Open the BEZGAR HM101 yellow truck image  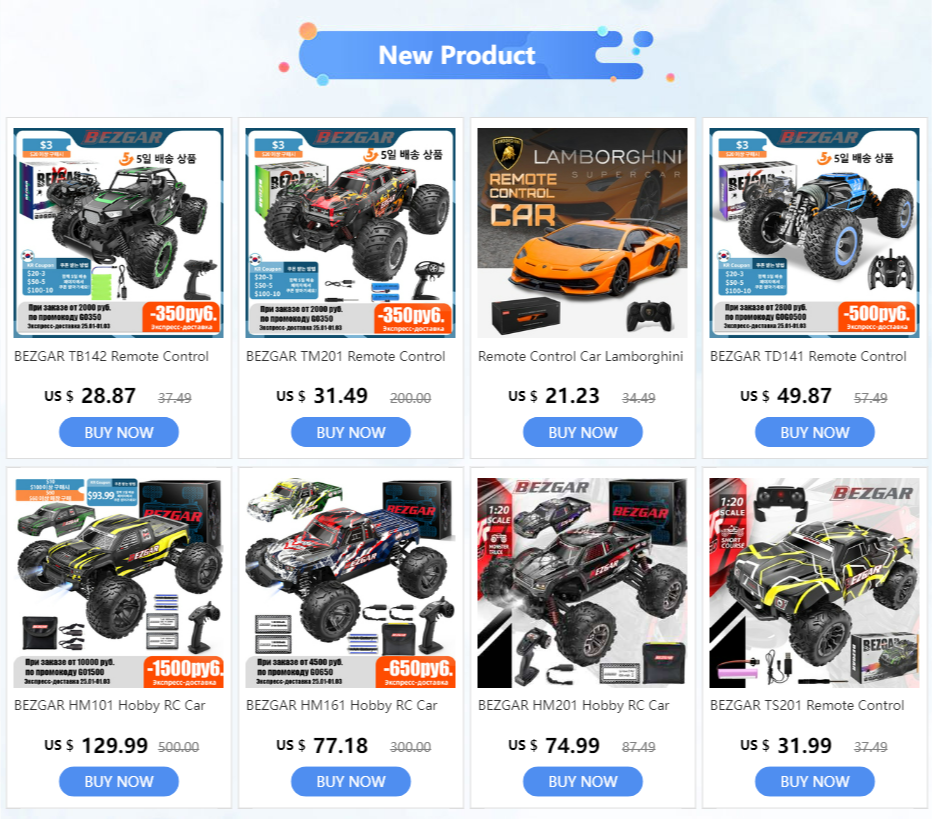[119, 583]
